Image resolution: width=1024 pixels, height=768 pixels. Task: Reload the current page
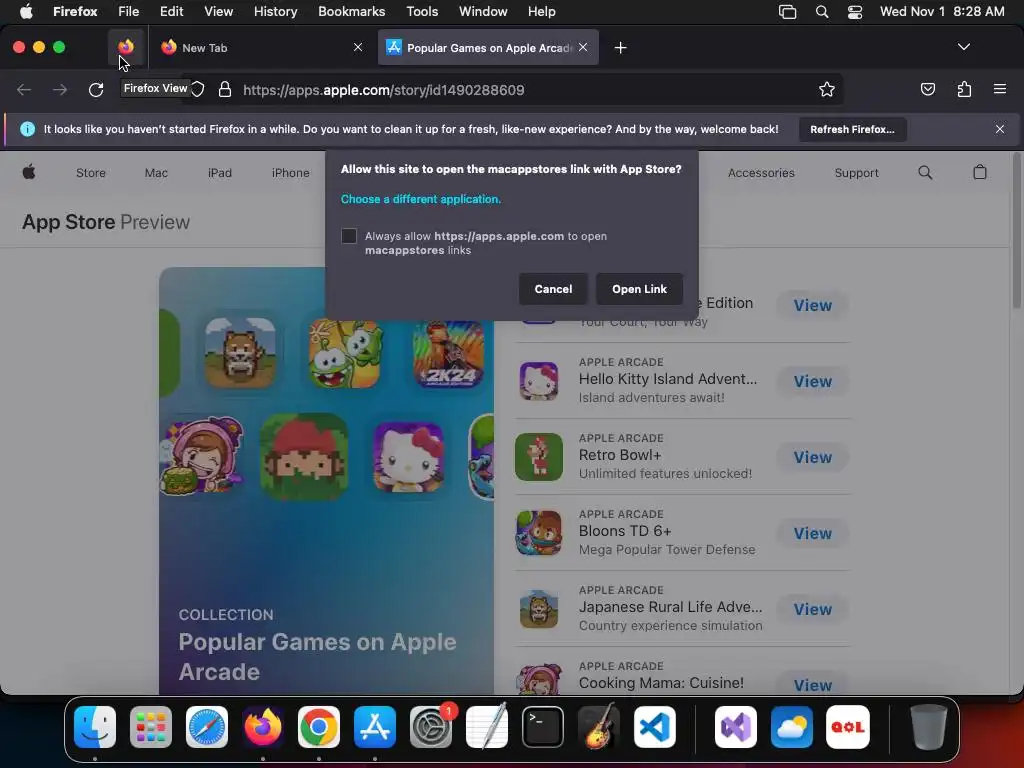click(96, 89)
